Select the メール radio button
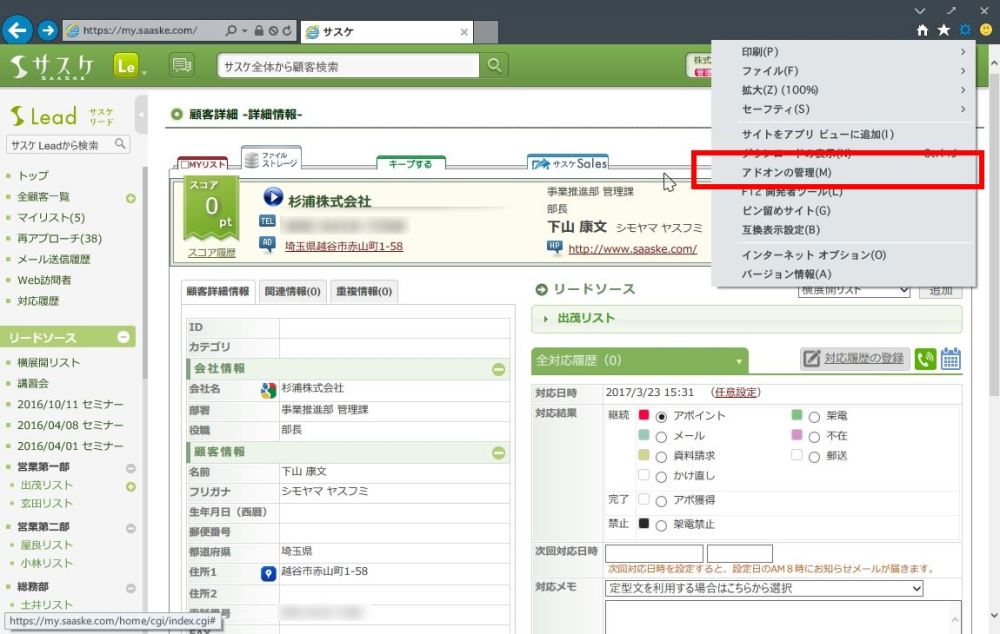This screenshot has height=634, width=1000. 661,436
